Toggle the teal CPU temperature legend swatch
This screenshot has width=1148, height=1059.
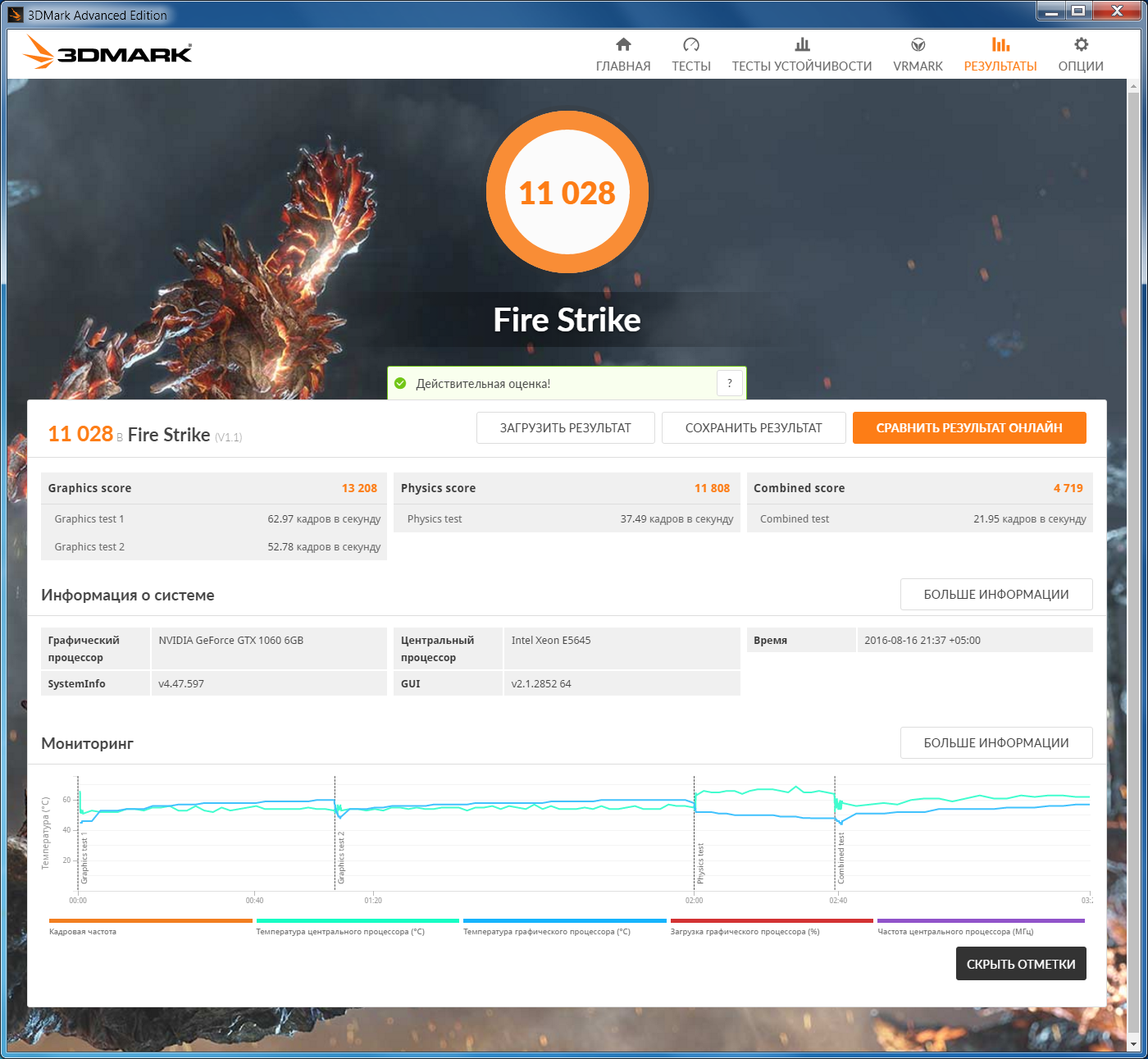(x=358, y=920)
